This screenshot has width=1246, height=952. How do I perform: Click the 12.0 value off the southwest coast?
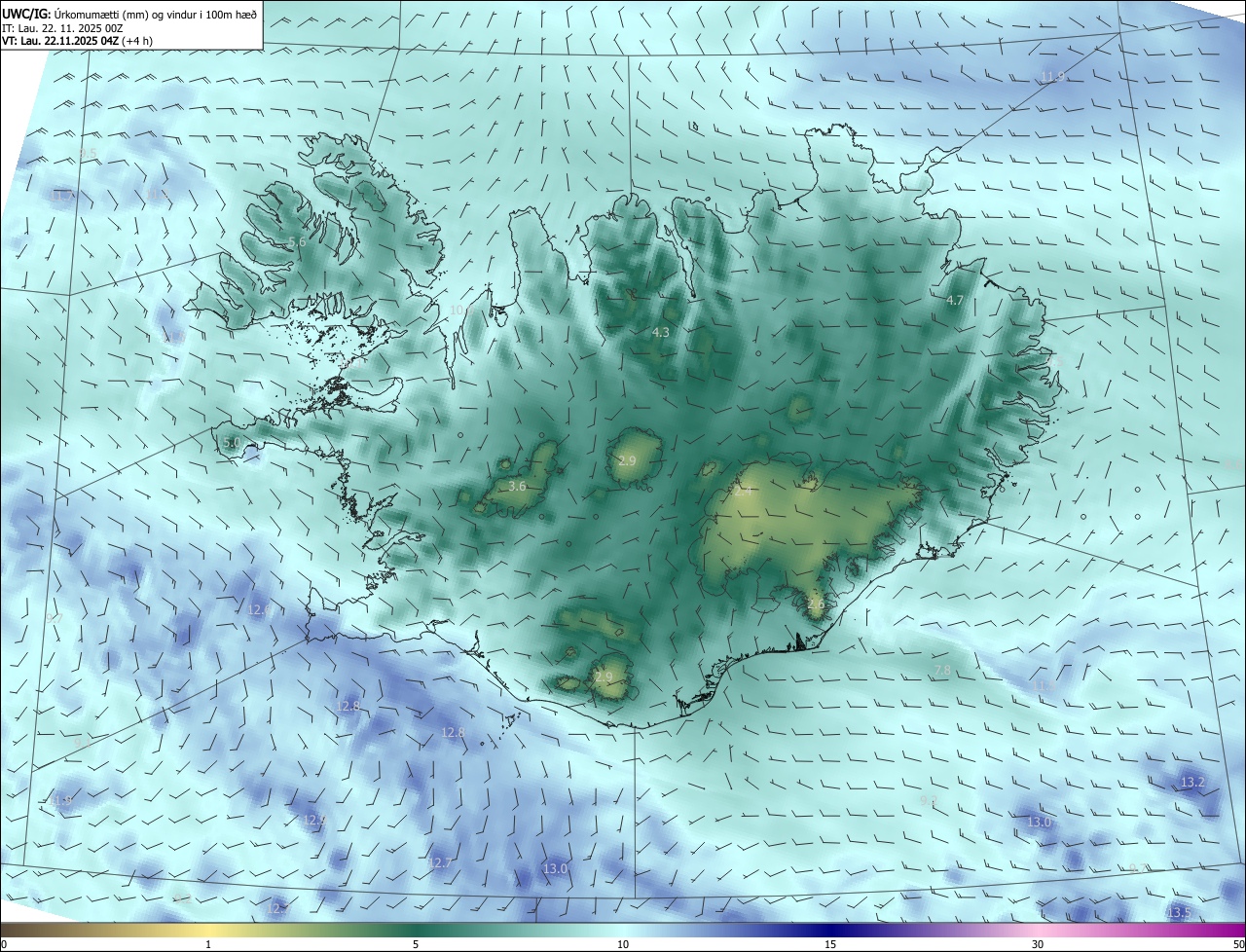[260, 609]
